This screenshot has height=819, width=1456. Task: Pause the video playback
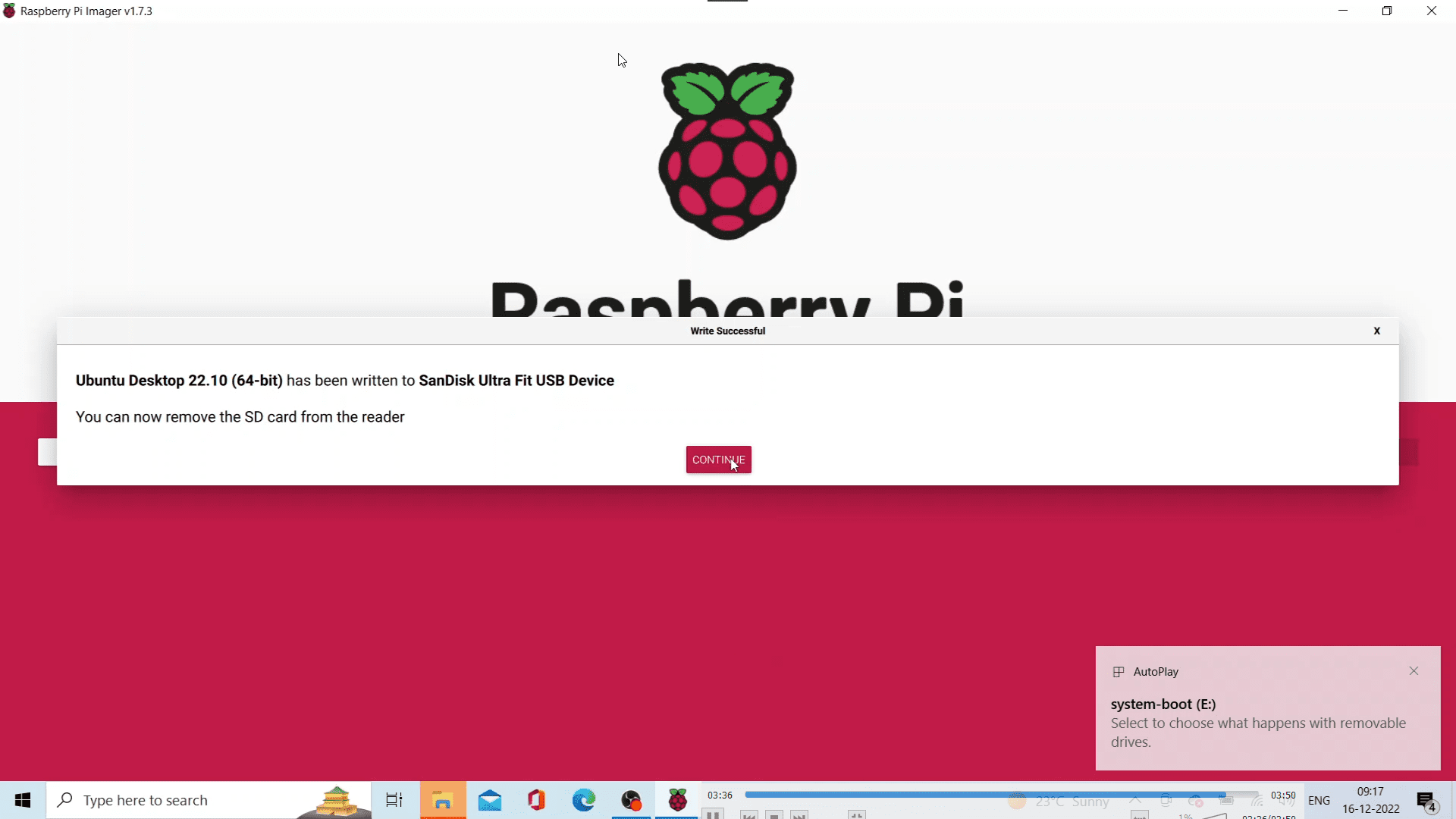[x=713, y=814]
